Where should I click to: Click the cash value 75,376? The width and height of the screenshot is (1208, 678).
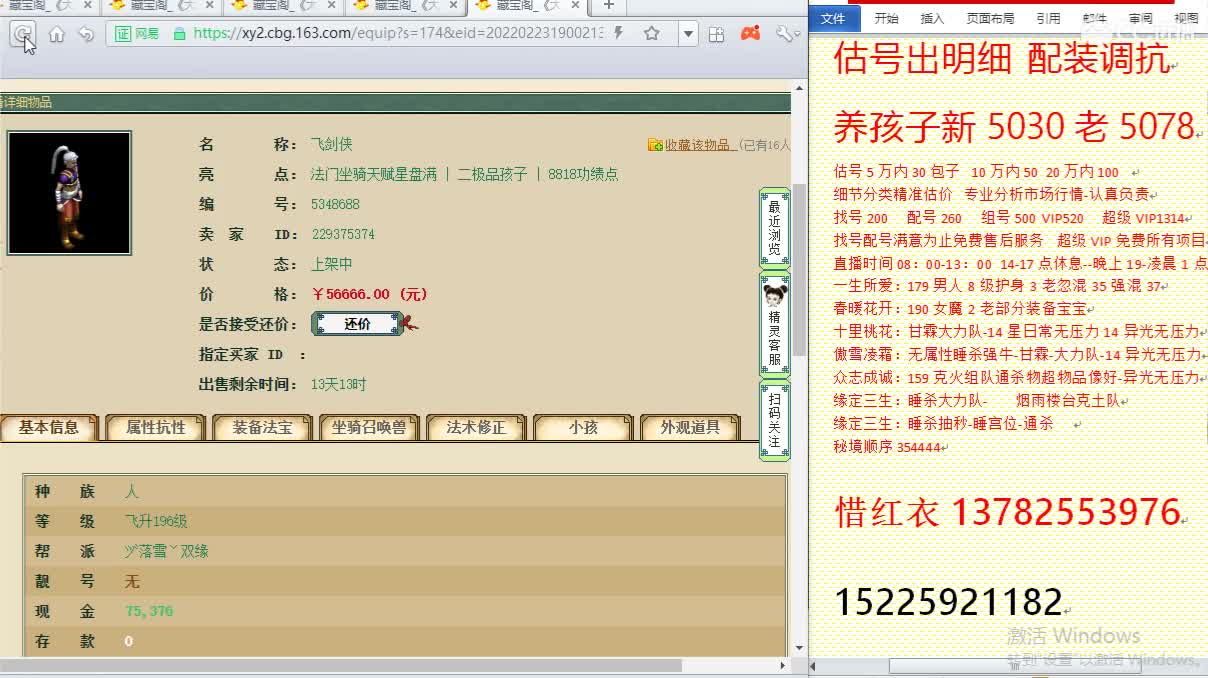click(x=149, y=611)
